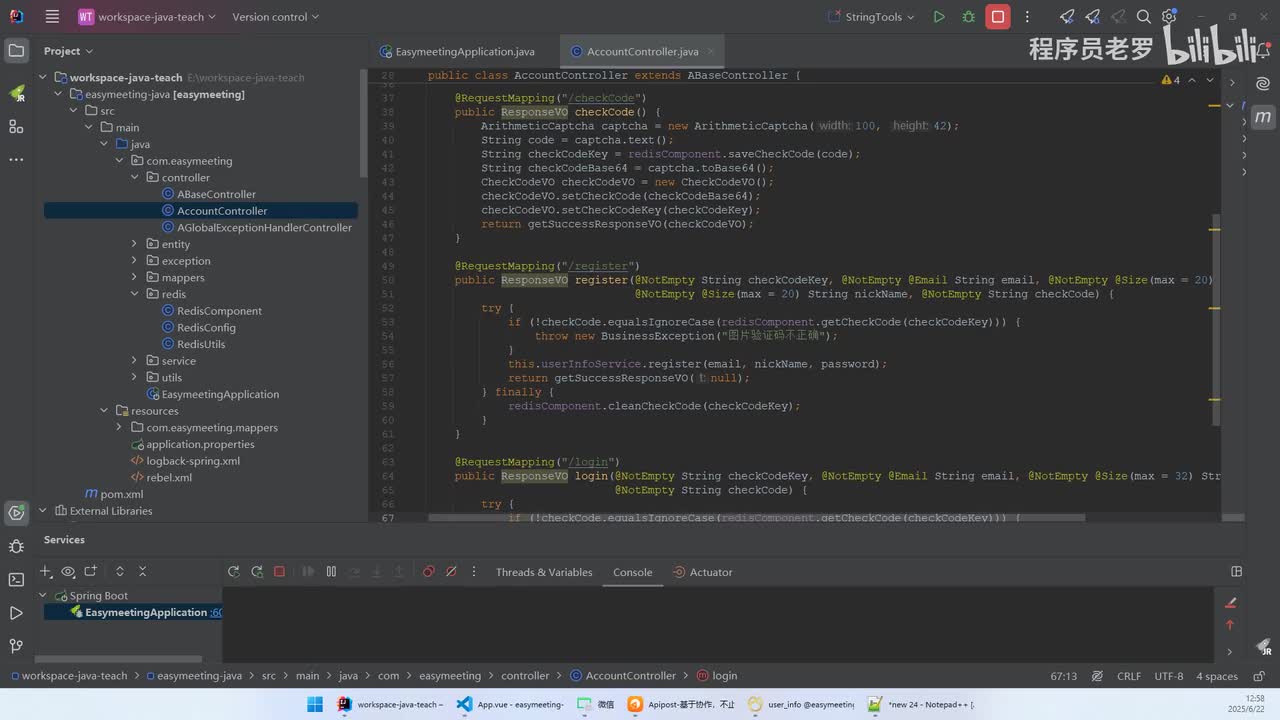Expand the entity folder in project tree
1280x720 pixels.
tap(135, 244)
